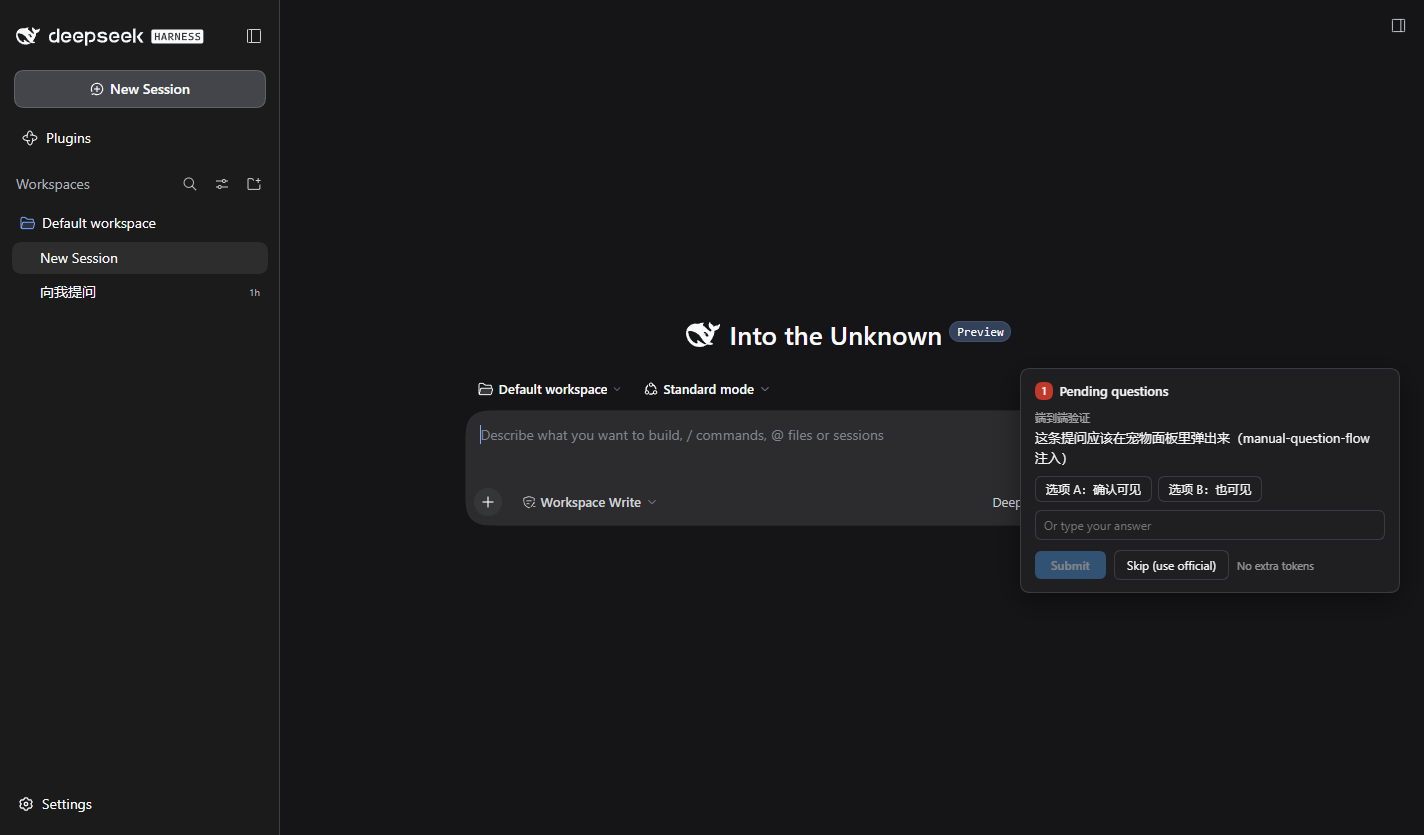Click the whale icon beside Into the Unknown
The width and height of the screenshot is (1424, 835).
(703, 335)
